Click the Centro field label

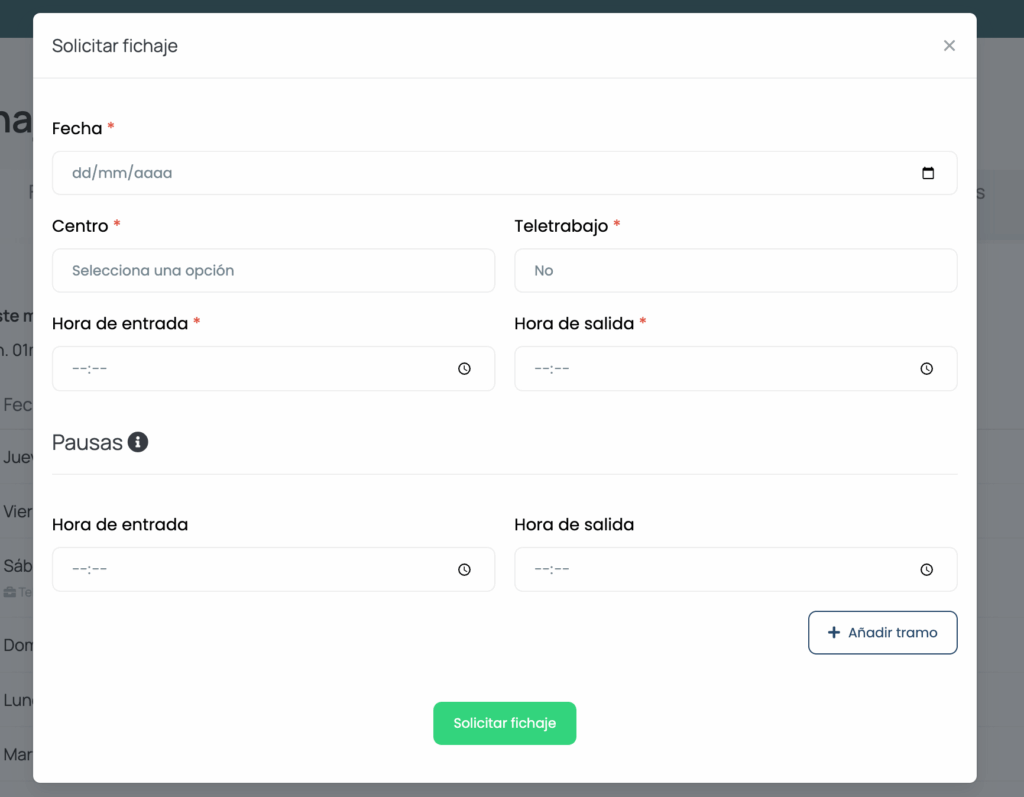click(x=80, y=226)
